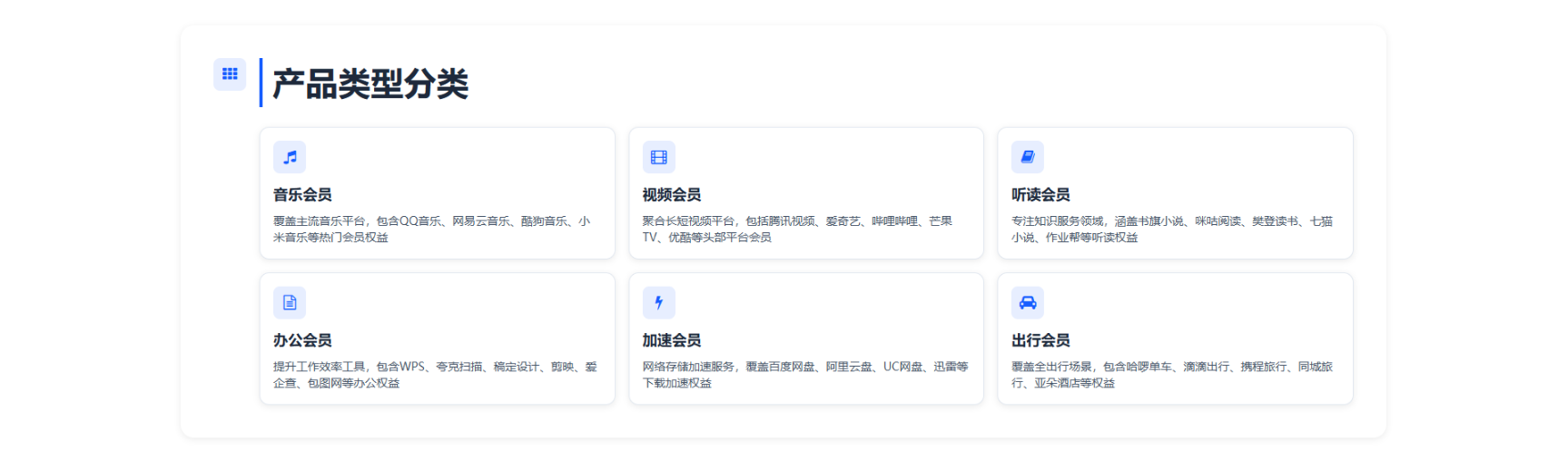Click the film strip video icon

pos(658,157)
